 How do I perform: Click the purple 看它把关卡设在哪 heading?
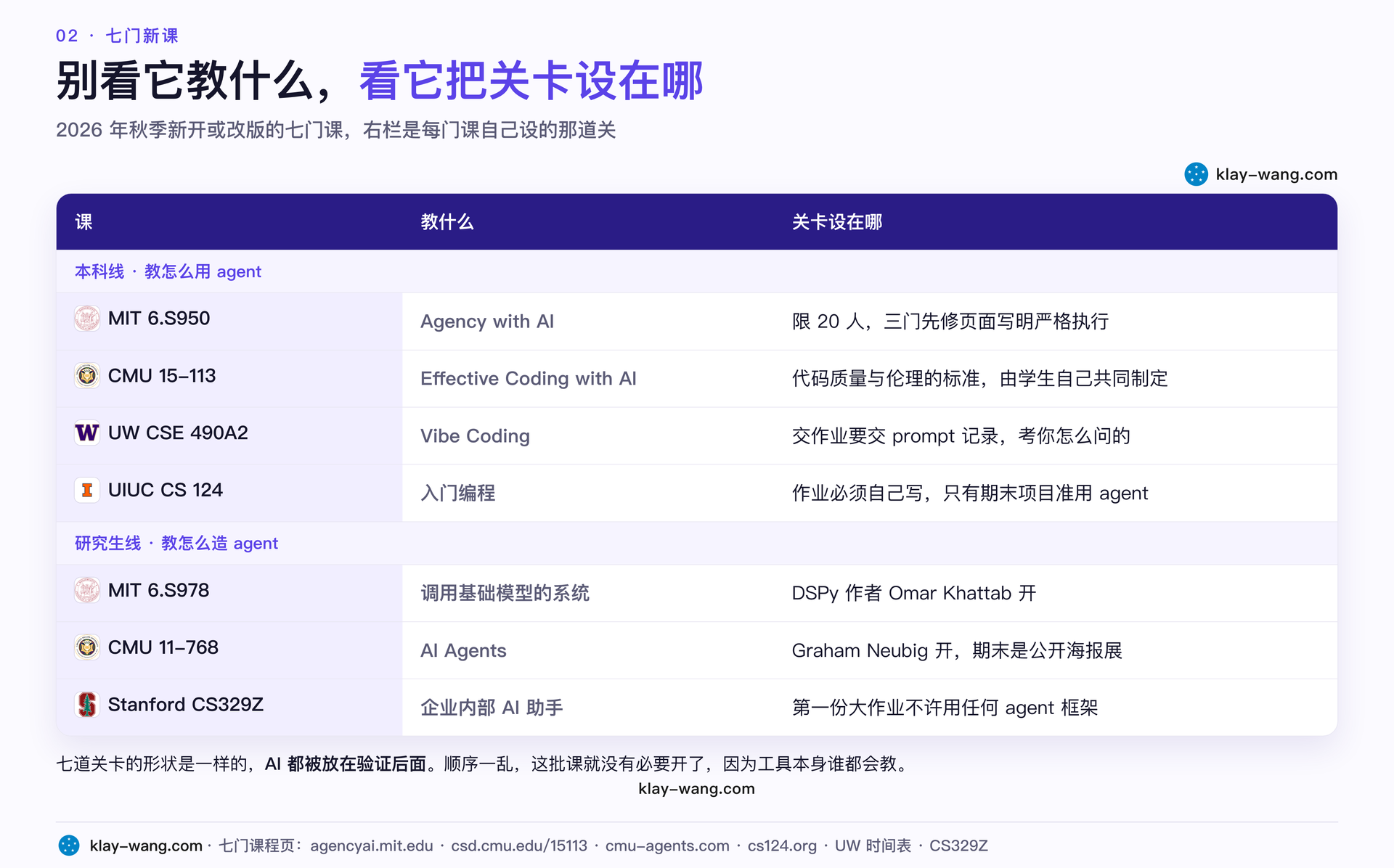pyautogui.click(x=531, y=81)
